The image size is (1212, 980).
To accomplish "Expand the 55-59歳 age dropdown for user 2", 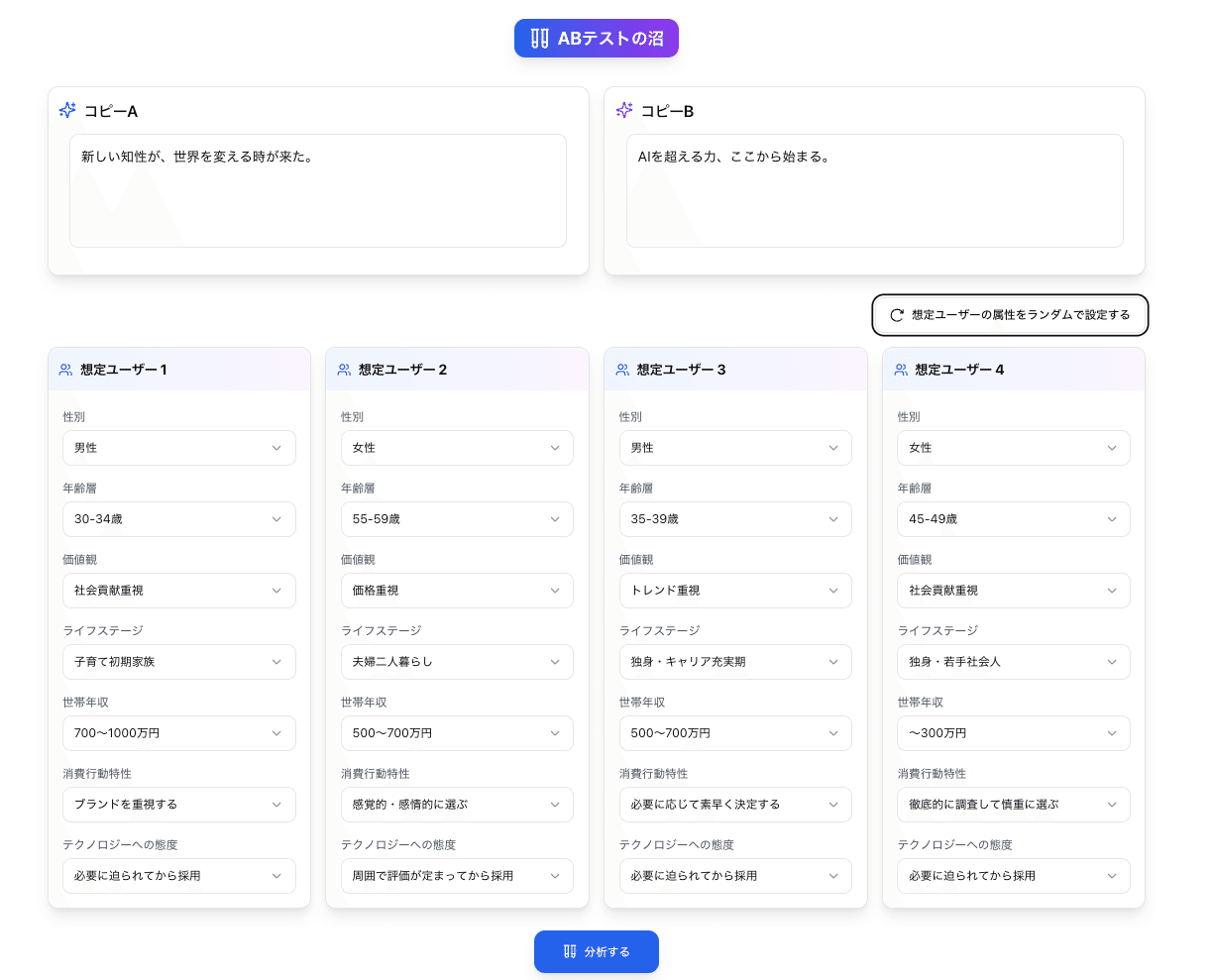I will pyautogui.click(x=457, y=519).
